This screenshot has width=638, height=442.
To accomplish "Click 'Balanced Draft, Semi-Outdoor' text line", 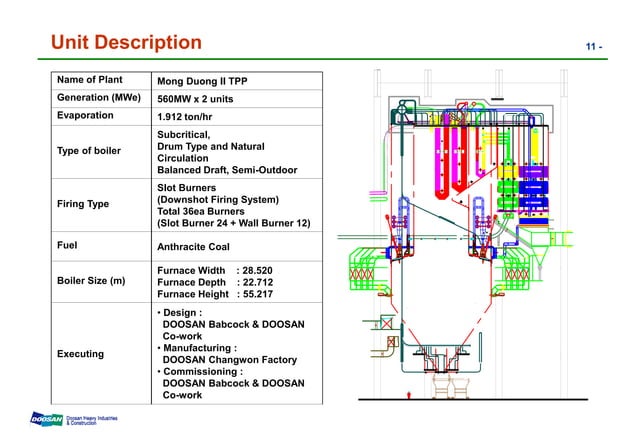I will click(227, 170).
